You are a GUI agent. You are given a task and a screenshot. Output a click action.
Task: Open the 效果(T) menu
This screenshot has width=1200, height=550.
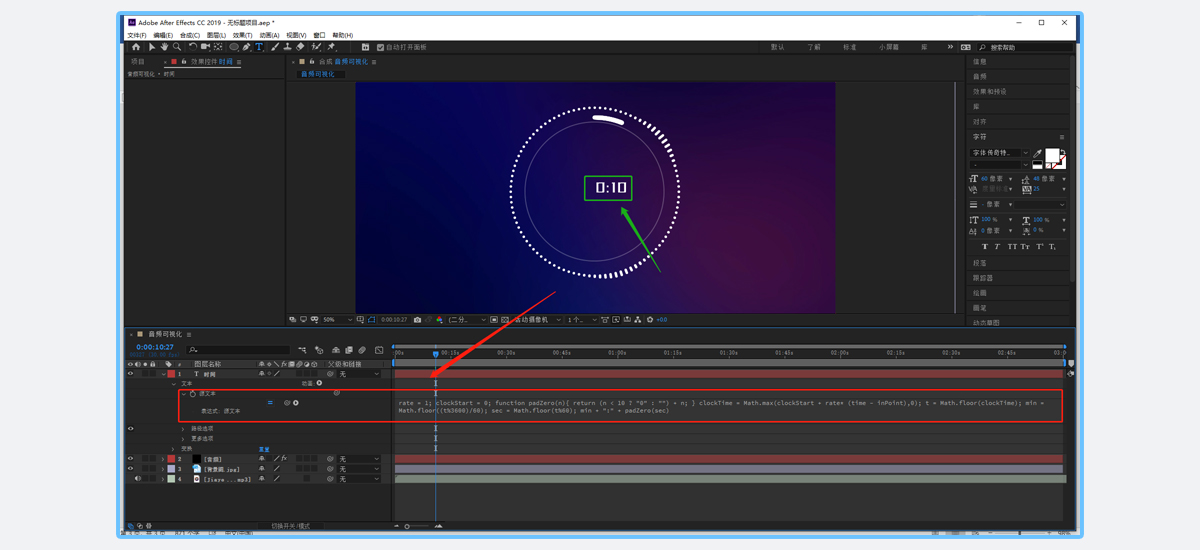pos(243,35)
